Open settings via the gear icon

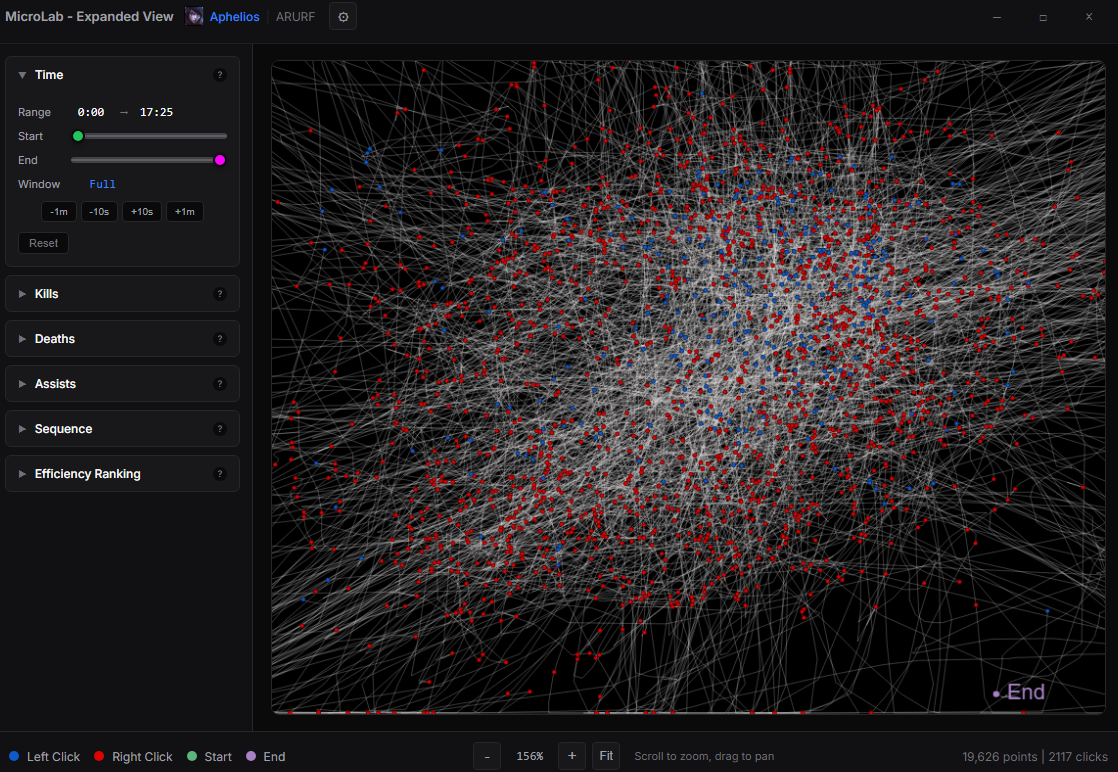343,17
